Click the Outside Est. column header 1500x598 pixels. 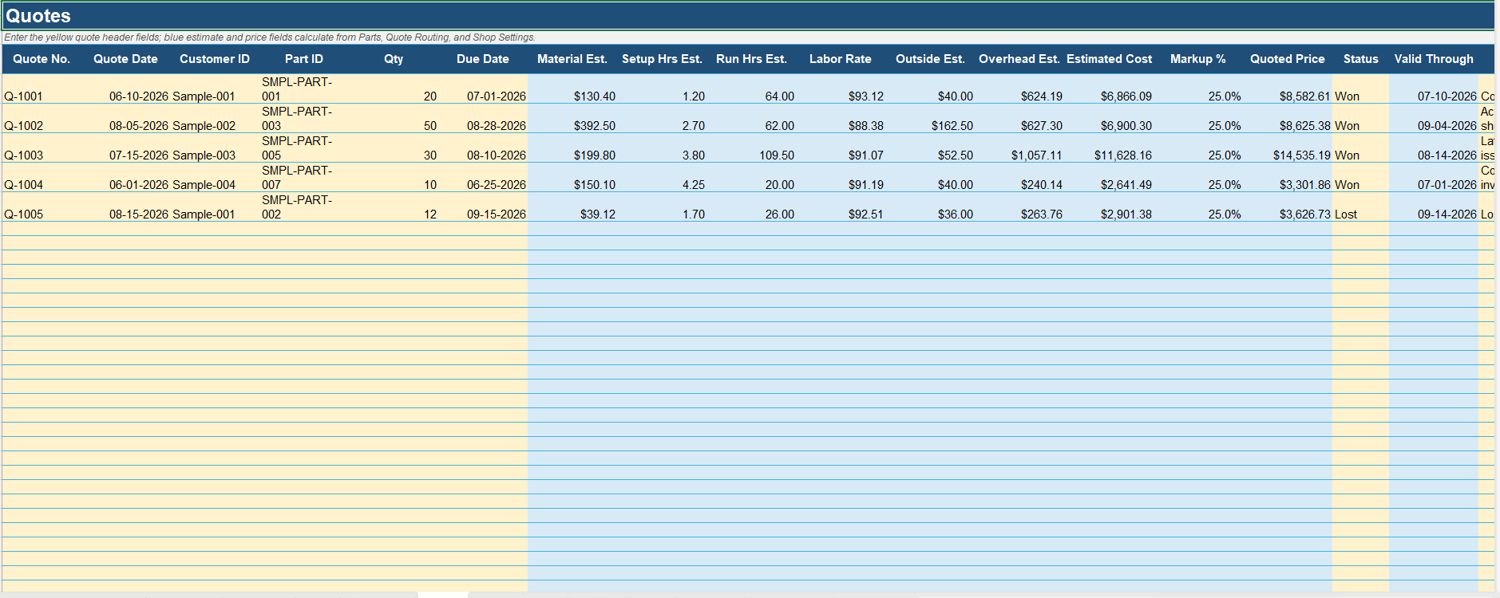pos(930,59)
